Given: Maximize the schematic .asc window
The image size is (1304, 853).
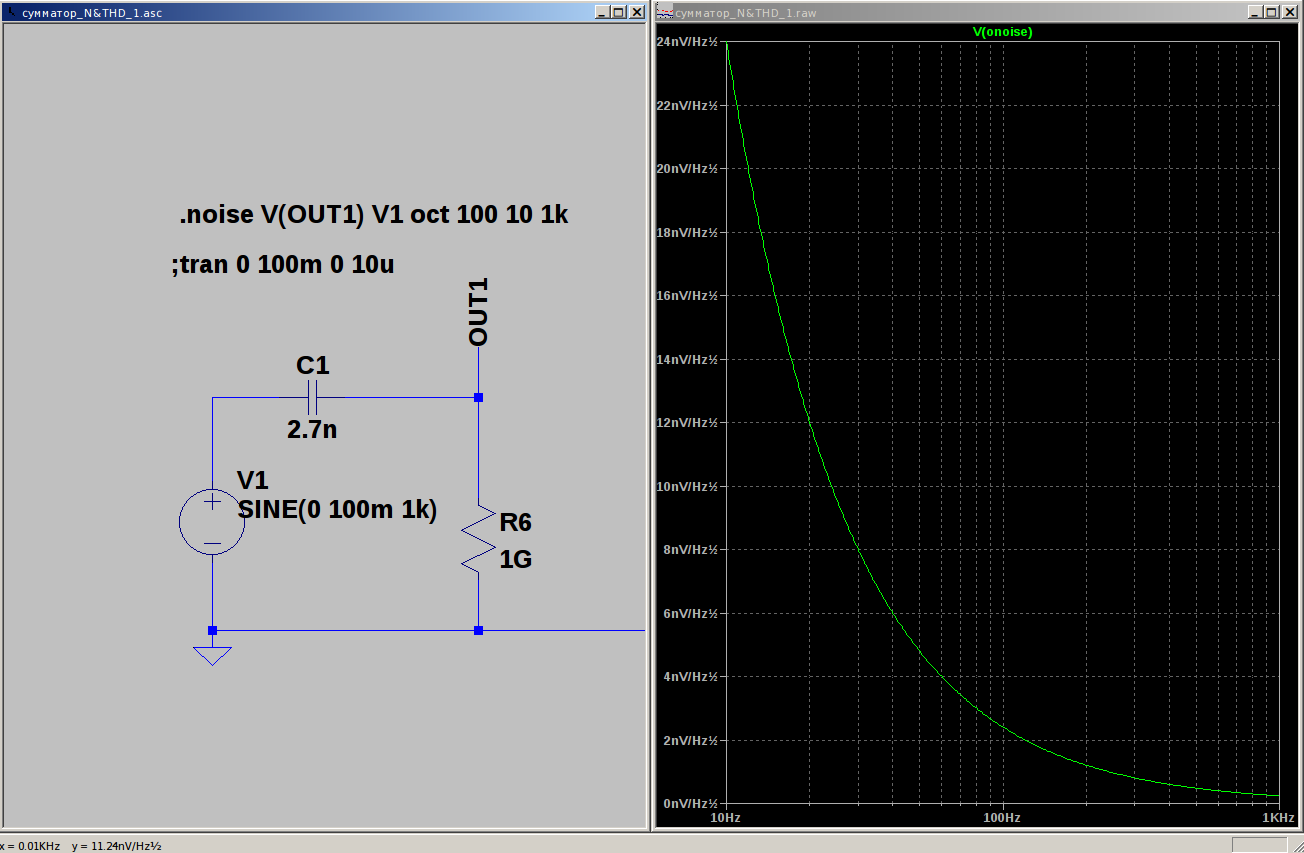Looking at the screenshot, I should 618,12.
